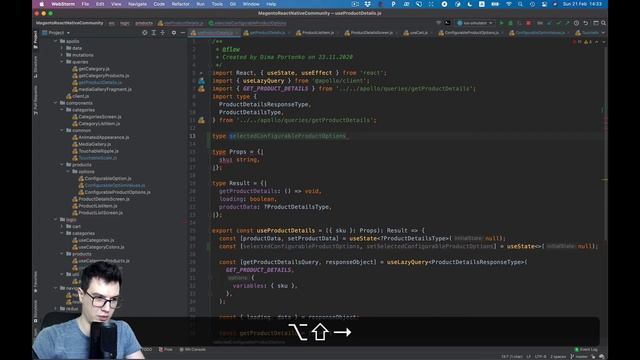Open useCategories.js in project tree
This screenshot has height=360, width=640.
point(93,240)
